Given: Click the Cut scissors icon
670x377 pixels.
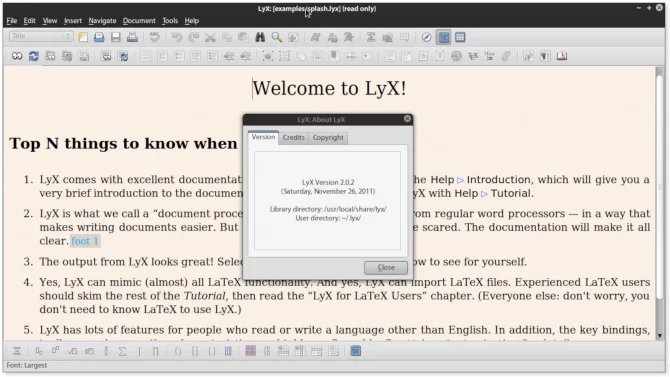Looking at the screenshot, I should click(210, 37).
